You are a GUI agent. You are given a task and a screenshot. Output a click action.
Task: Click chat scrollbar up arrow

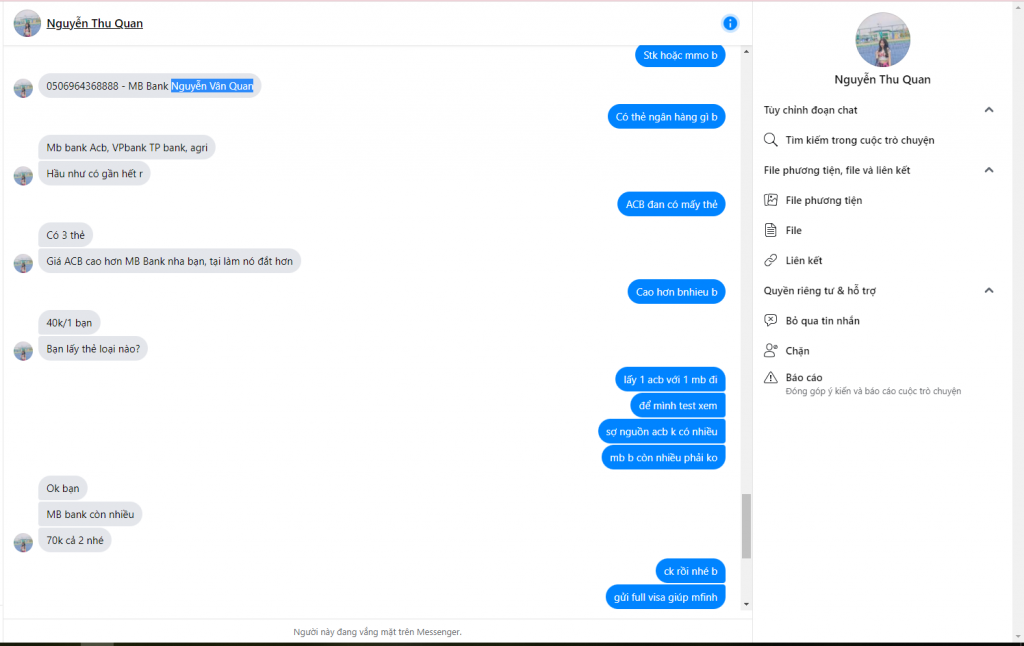746,52
